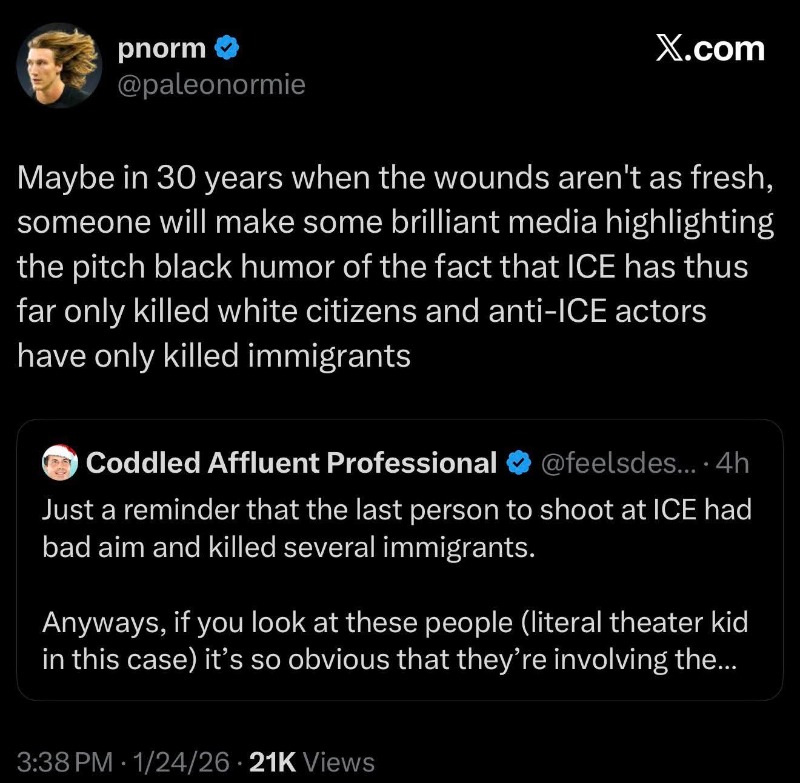The height and width of the screenshot is (783, 800).
Task: Show the 21K view count
Action: (x=270, y=762)
